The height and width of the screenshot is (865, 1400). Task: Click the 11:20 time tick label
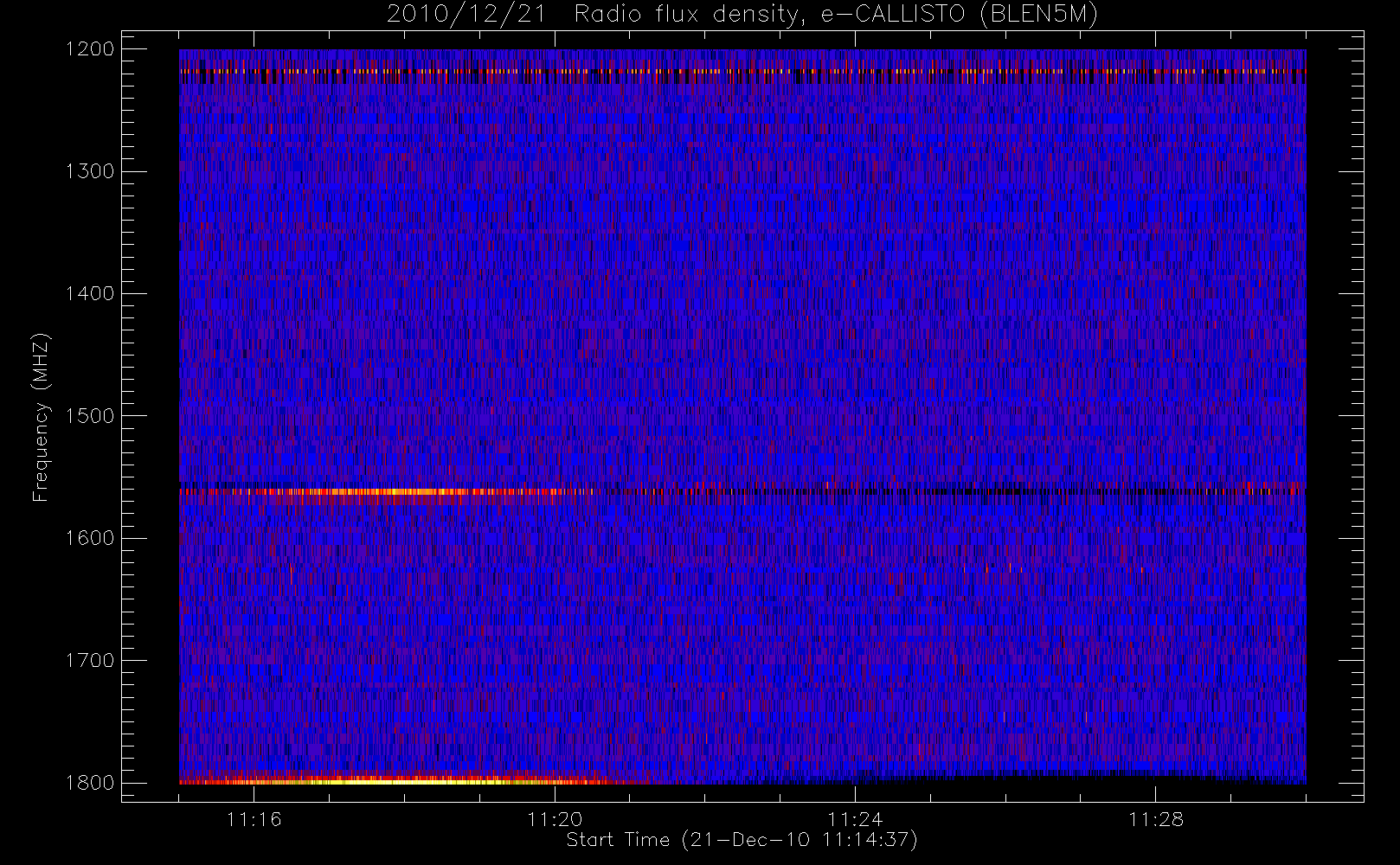pos(555,819)
